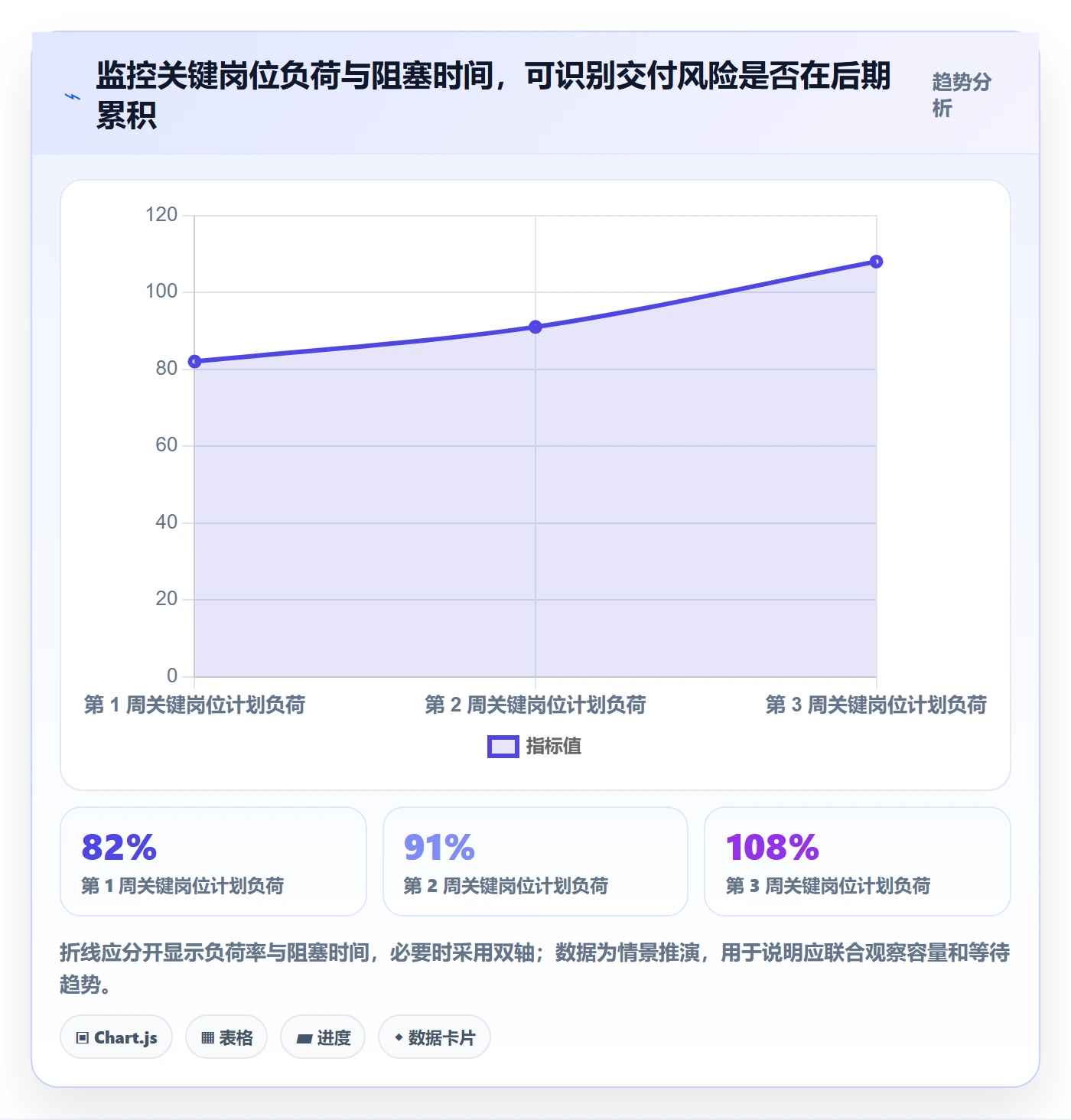
Task: Click the 第 1 周关键岗位计划负荷 label under 82%
Action: (183, 886)
